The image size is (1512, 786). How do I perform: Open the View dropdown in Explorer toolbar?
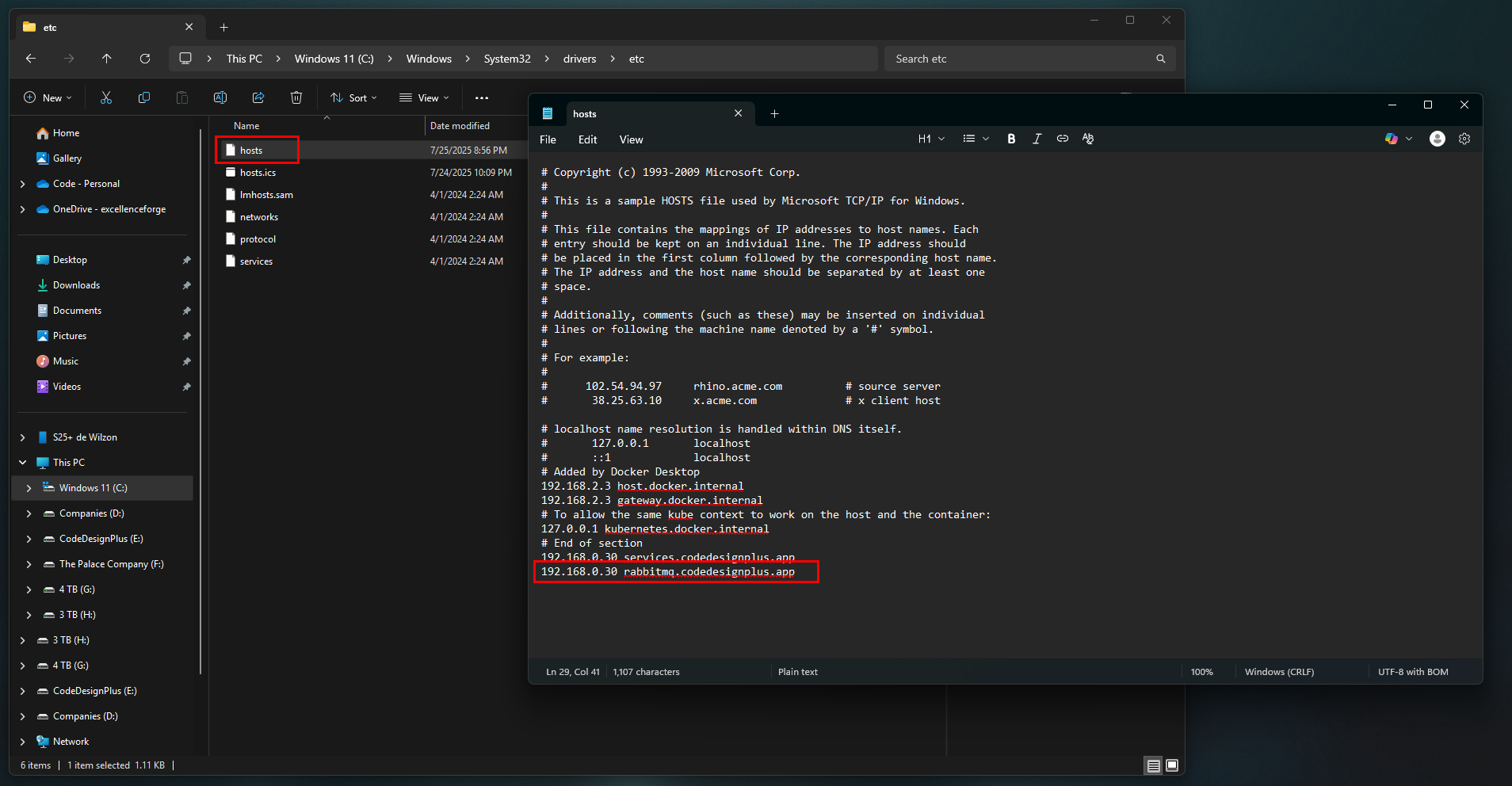424,97
